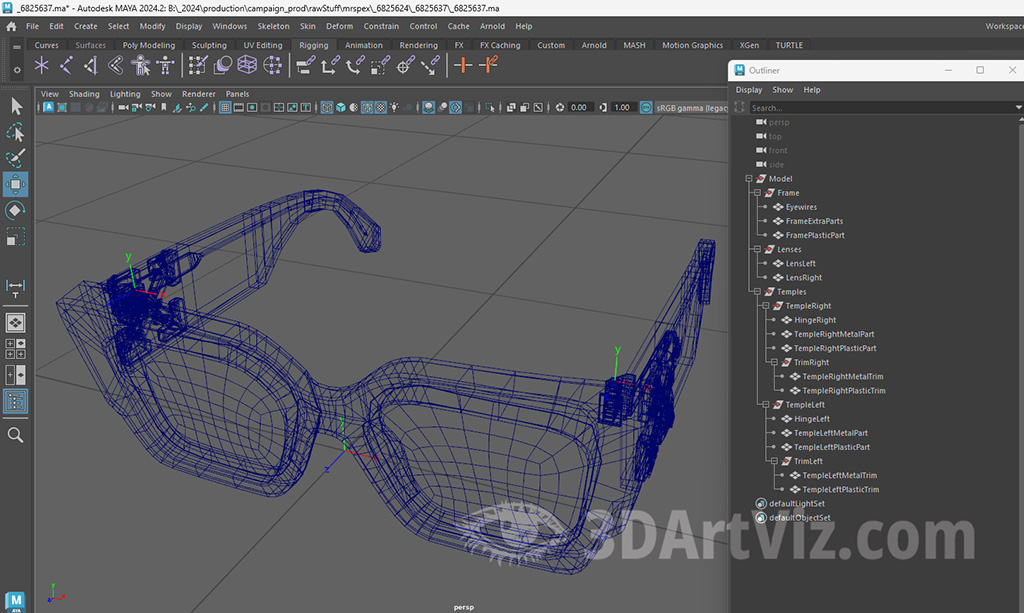The image size is (1024, 613).
Task: Select the arrow Select tool in toolbox
Action: click(x=16, y=106)
